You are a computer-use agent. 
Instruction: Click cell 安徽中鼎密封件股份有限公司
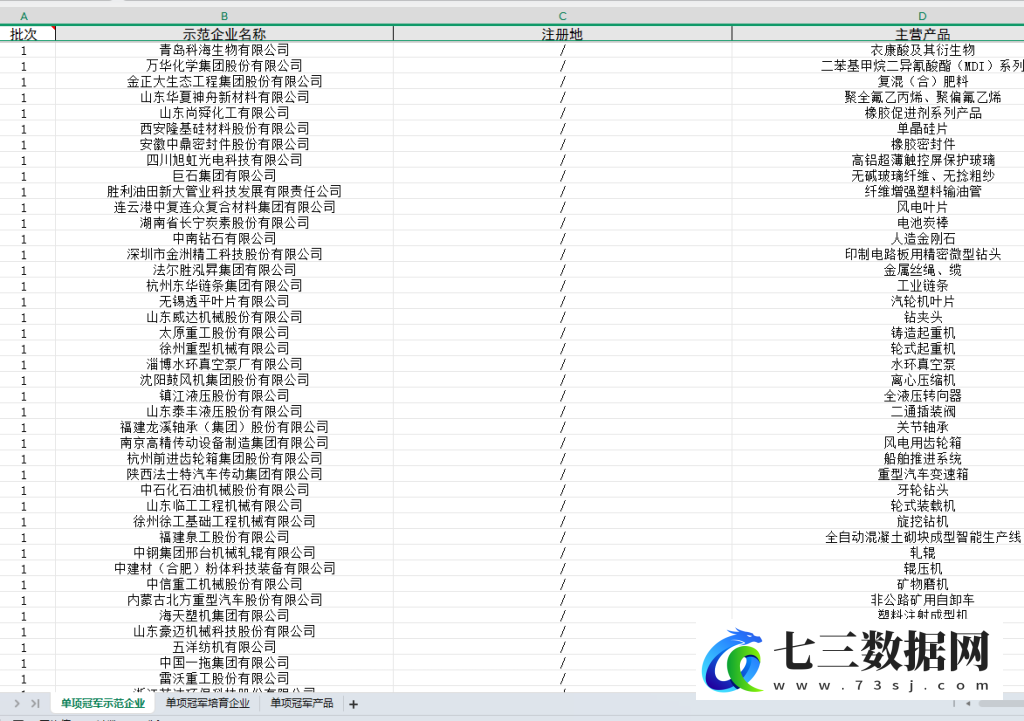pyautogui.click(x=224, y=144)
